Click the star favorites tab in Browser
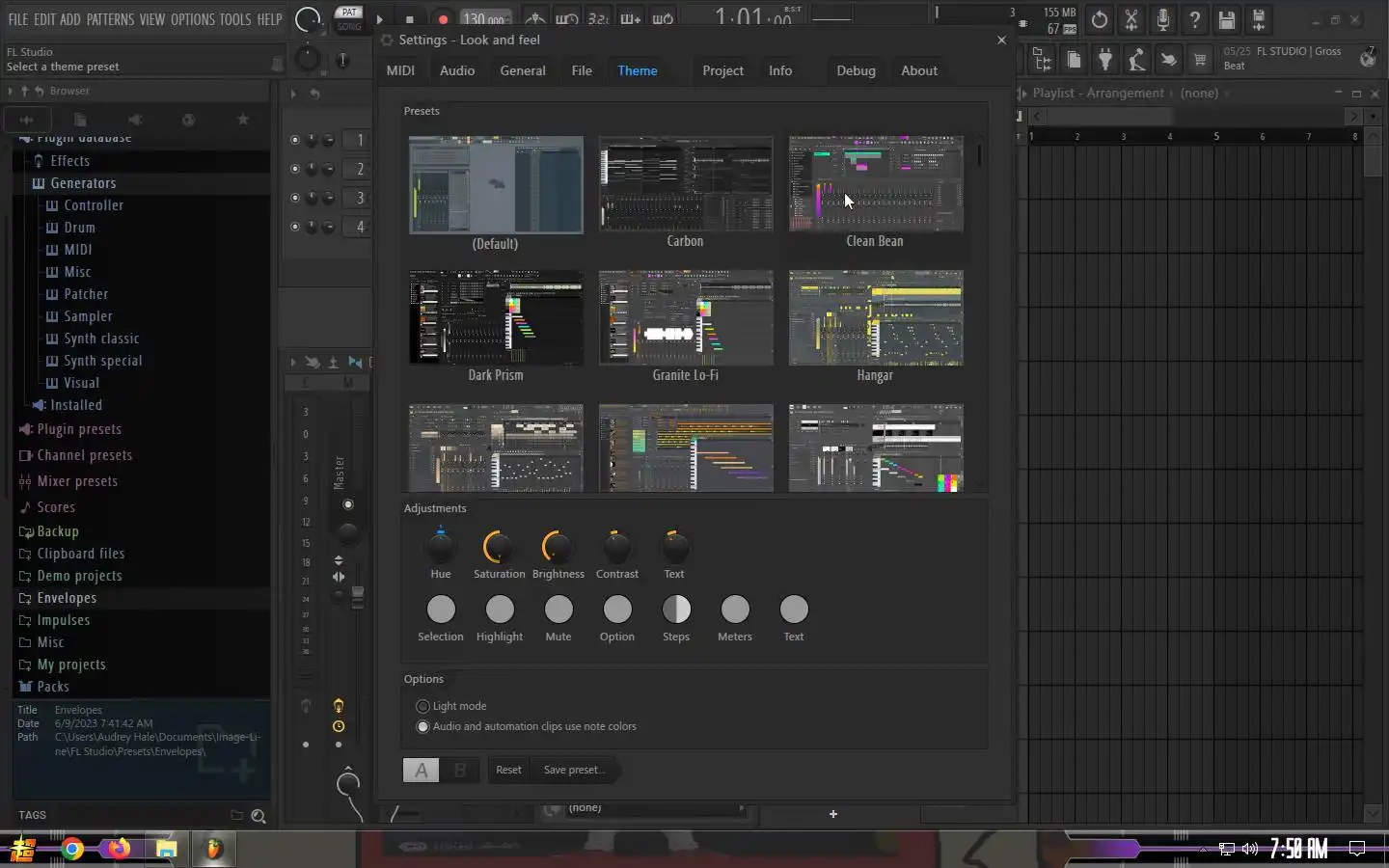1389x868 pixels. [243, 120]
